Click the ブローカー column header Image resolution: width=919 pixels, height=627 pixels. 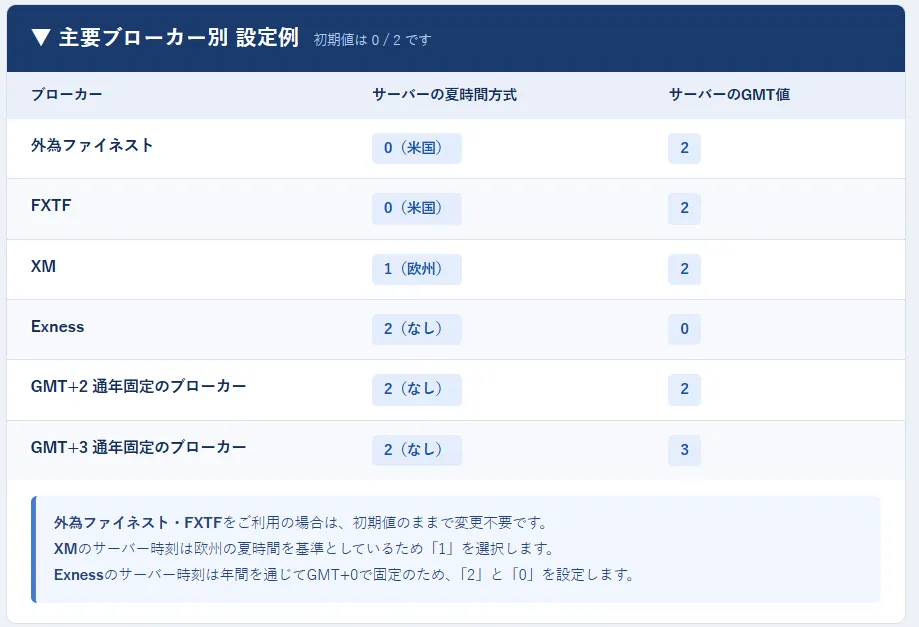[67, 94]
